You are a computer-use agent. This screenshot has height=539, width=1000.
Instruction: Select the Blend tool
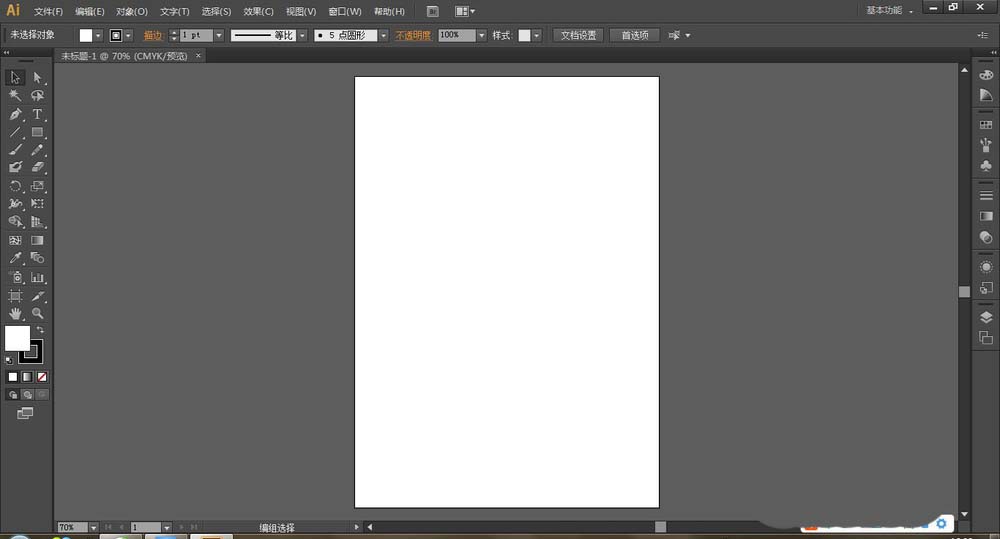pos(38,258)
